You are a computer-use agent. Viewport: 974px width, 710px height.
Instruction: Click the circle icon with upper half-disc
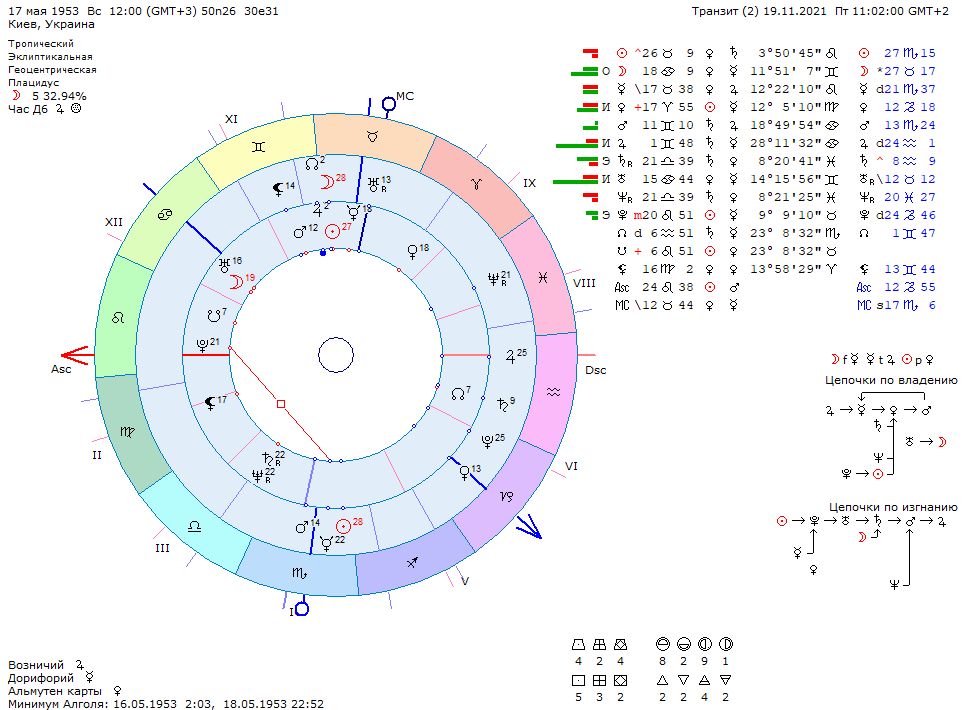click(x=662, y=644)
